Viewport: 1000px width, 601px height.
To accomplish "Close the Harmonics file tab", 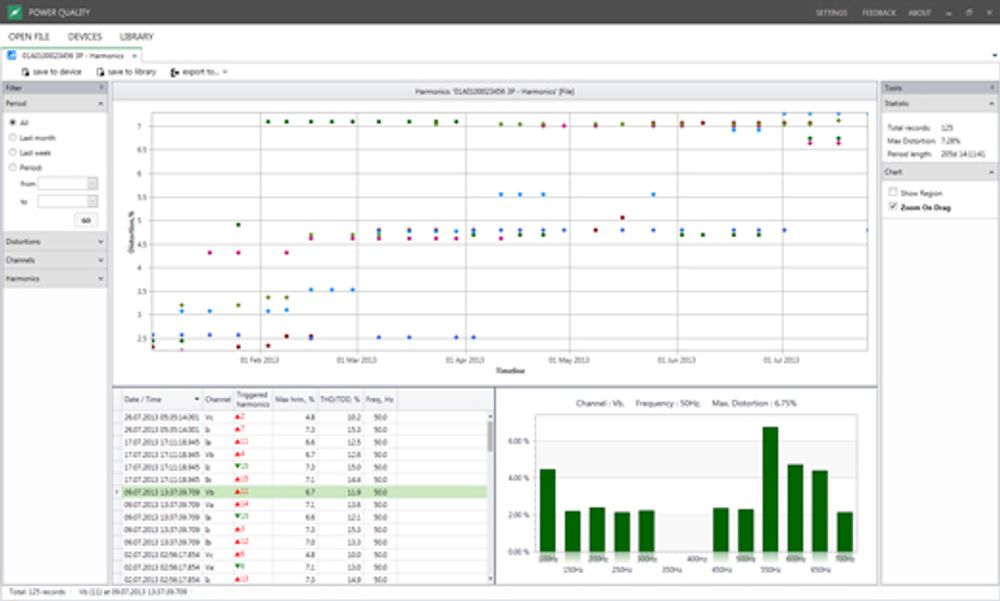I will [135, 56].
